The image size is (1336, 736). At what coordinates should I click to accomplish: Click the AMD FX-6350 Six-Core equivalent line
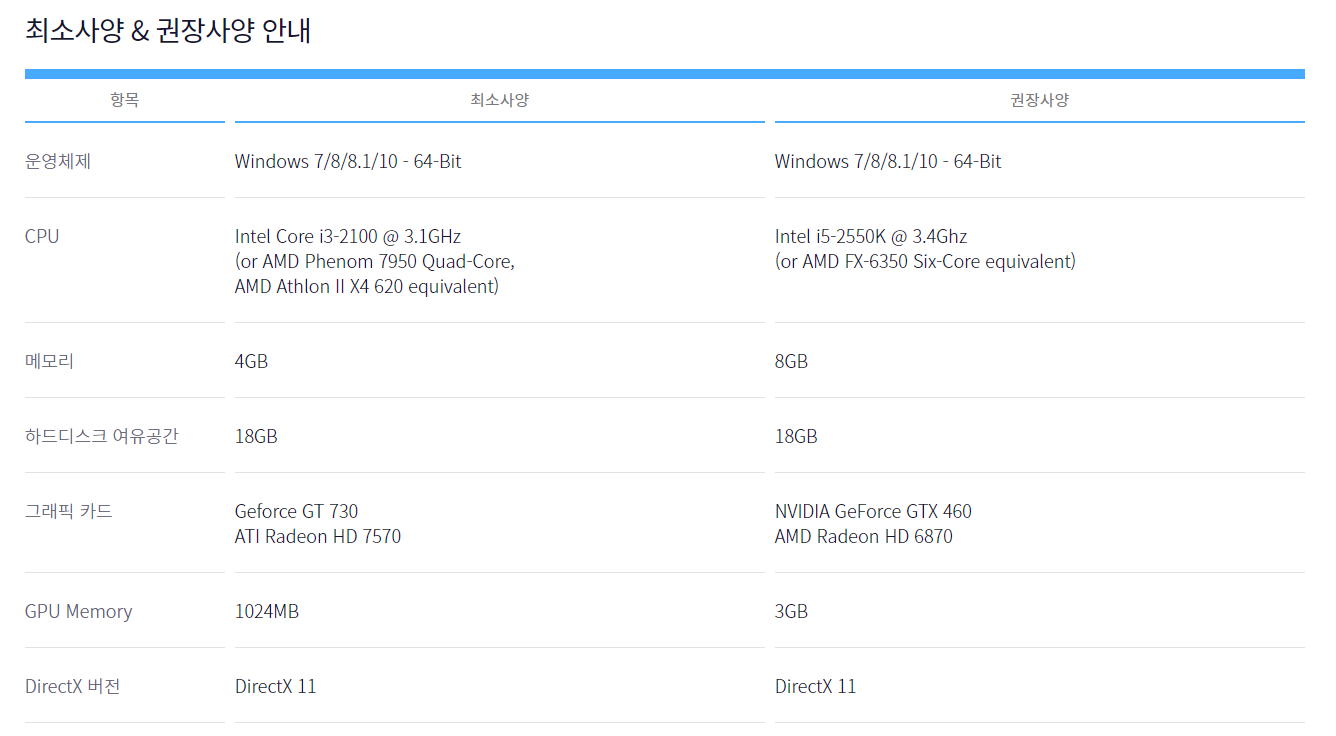[x=926, y=261]
